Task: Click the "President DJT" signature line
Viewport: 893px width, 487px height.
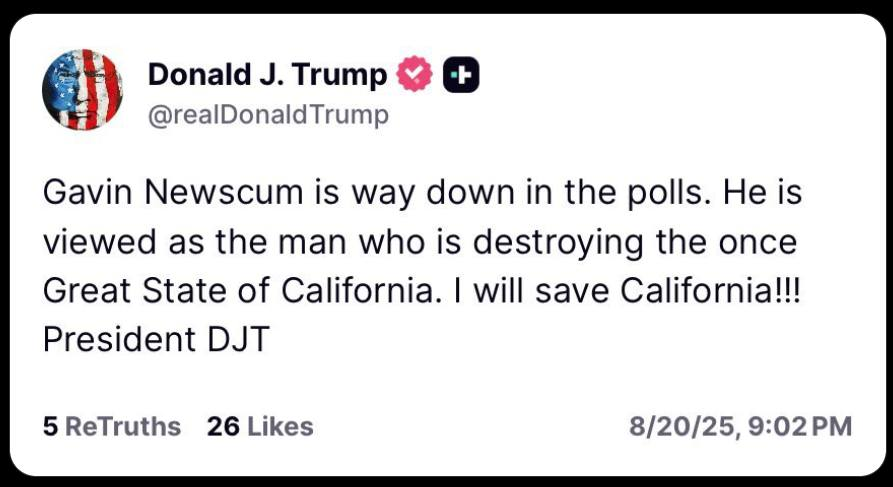Action: (157, 340)
